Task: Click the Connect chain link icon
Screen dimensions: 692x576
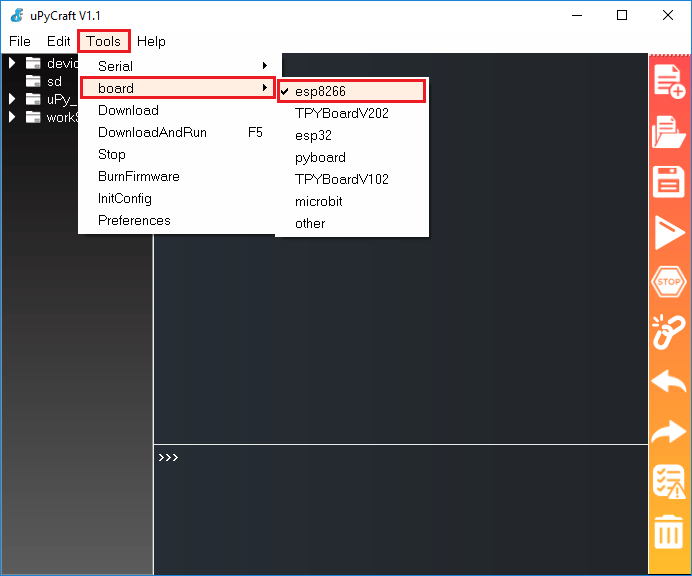Action: point(669,333)
